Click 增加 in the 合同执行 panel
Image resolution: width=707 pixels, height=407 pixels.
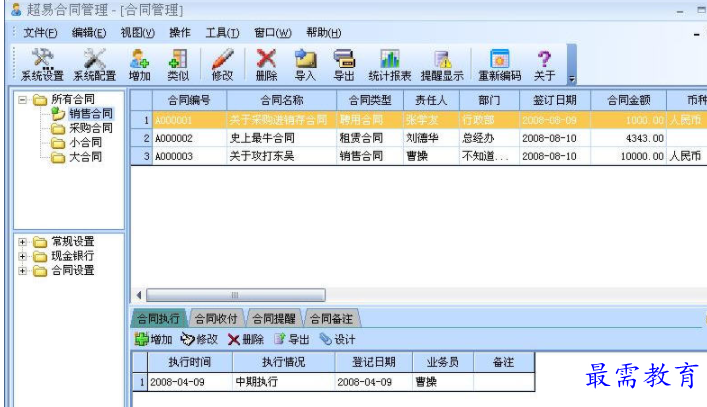153,339
